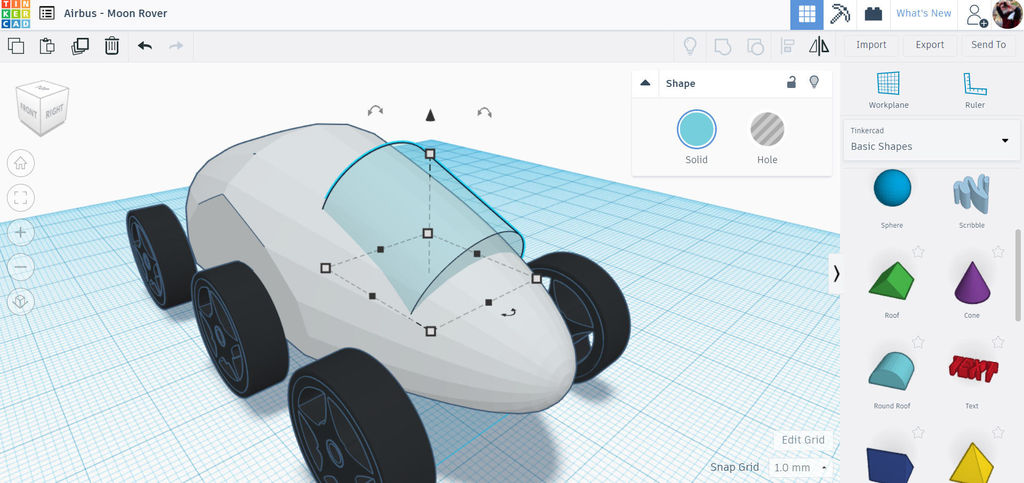Viewport: 1024px width, 483px height.
Task: Favorite the Roof shape star
Action: point(918,251)
